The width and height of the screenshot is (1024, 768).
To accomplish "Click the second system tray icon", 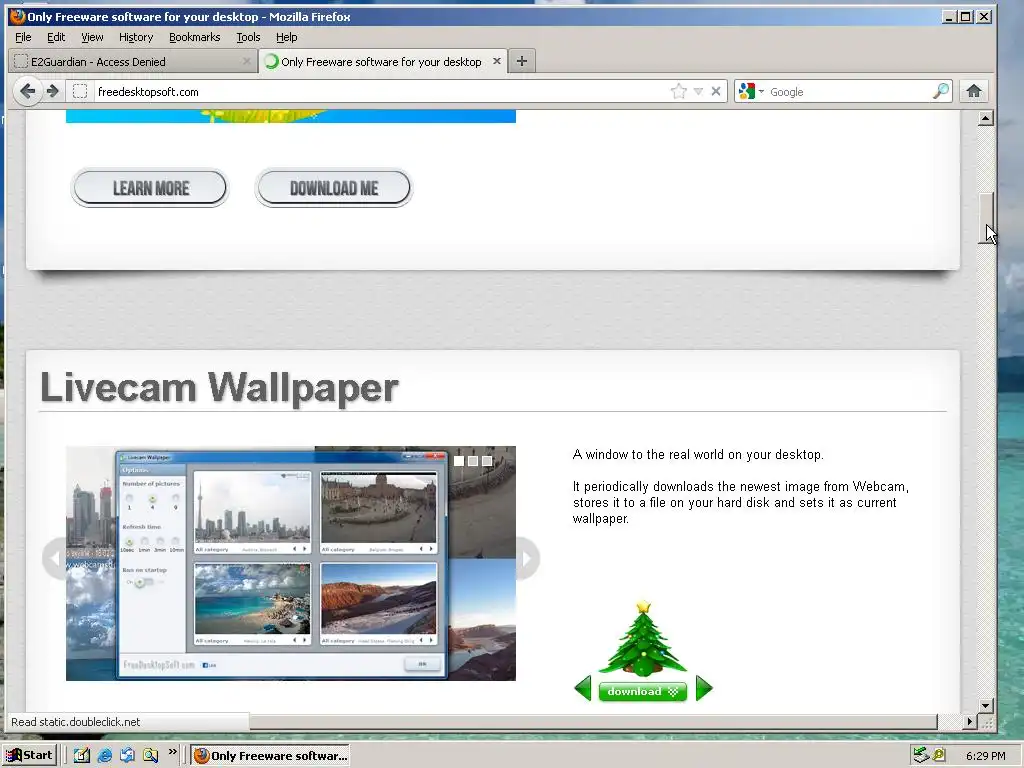I will point(939,756).
